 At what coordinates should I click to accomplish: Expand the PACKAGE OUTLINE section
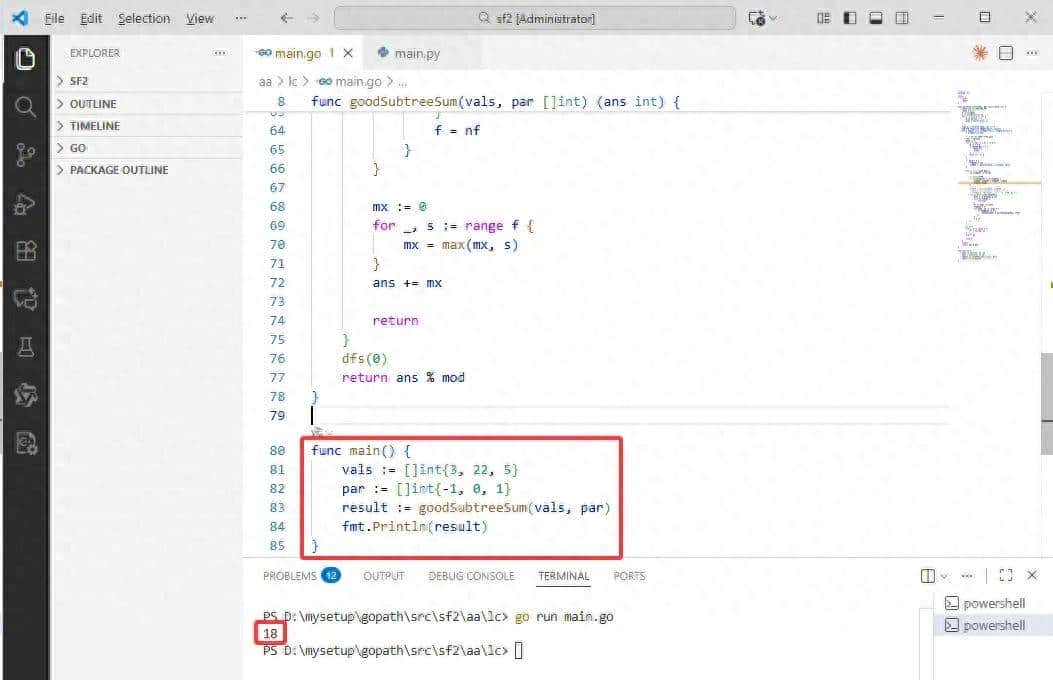point(146,171)
